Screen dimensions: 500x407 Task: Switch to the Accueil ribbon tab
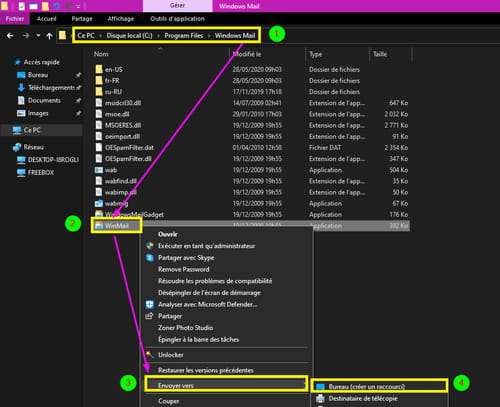click(46, 19)
